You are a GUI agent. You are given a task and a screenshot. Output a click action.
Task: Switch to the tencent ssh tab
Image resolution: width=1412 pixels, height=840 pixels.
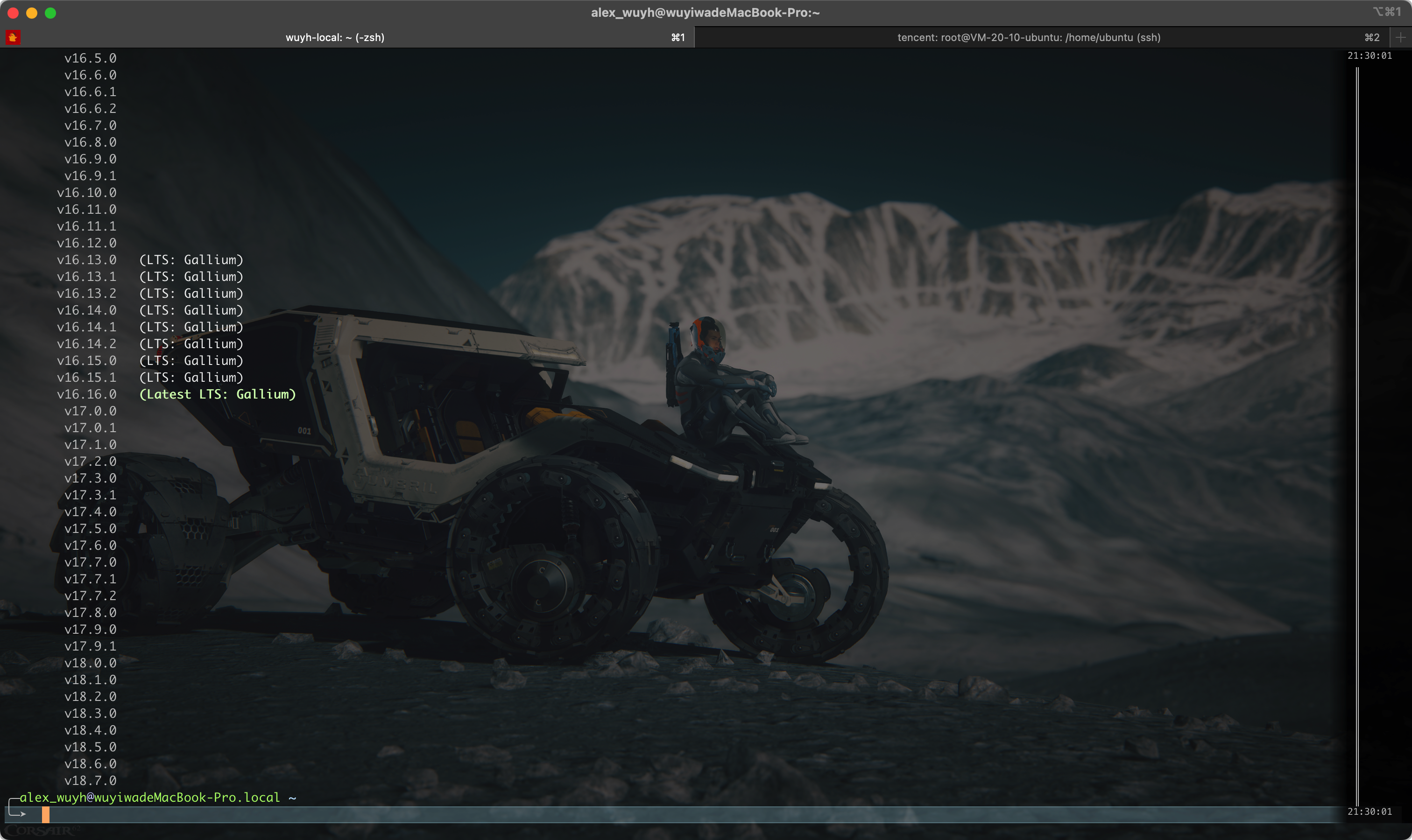1042,37
